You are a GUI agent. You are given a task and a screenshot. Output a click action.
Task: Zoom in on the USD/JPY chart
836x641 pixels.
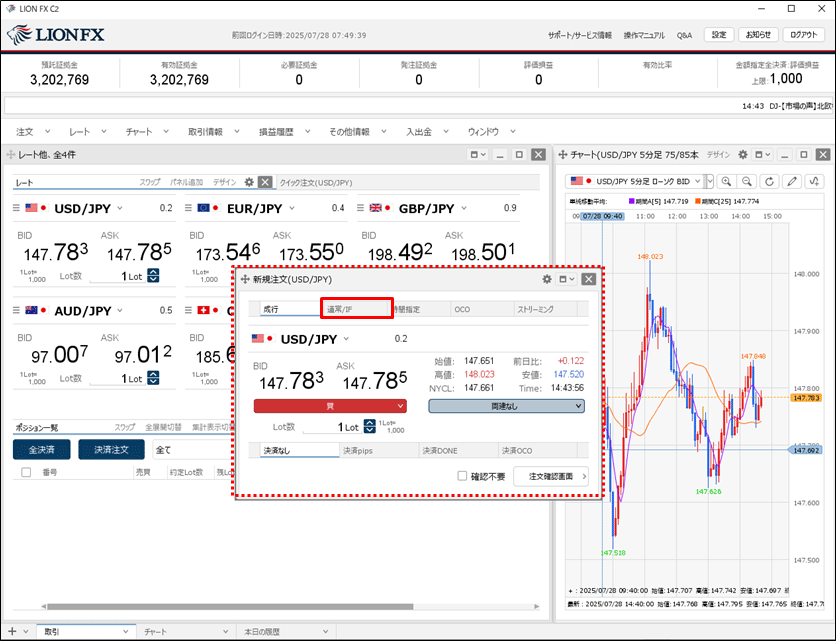point(726,181)
